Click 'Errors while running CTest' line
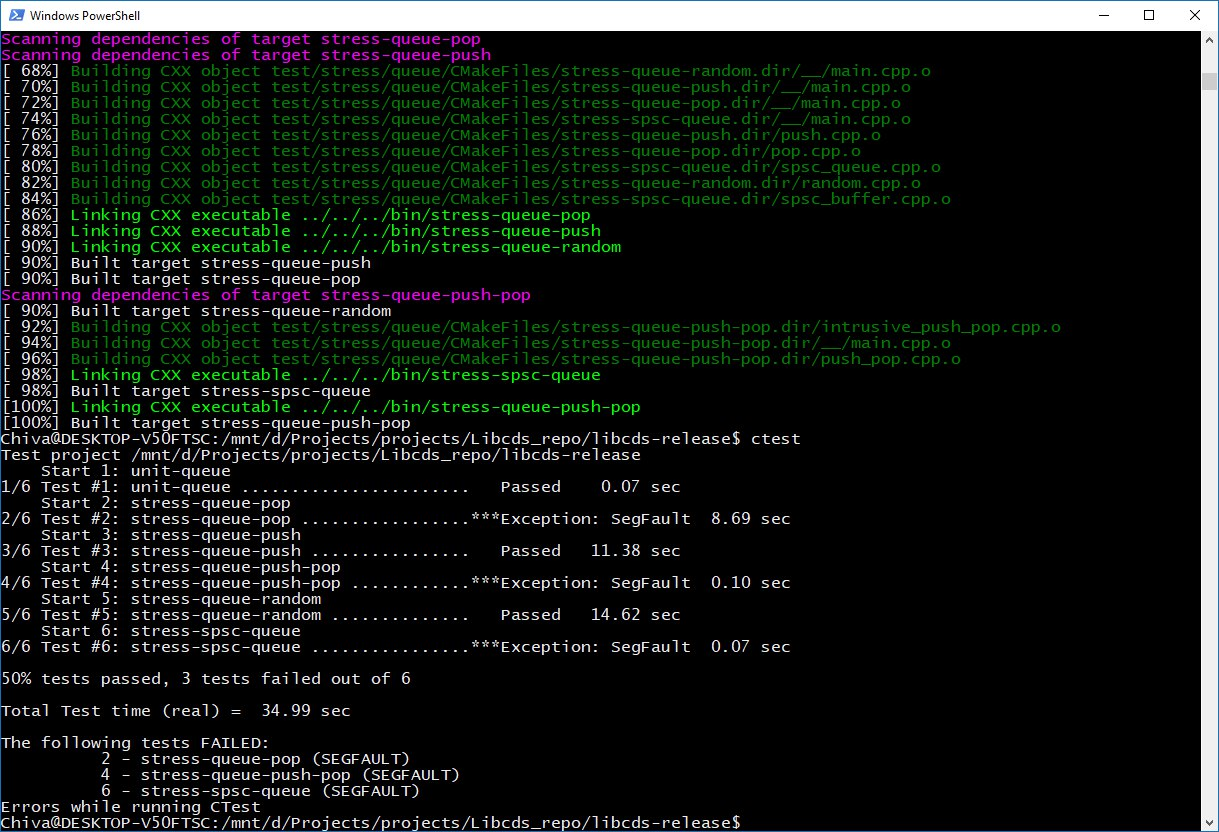The image size is (1219, 832). tap(131, 807)
